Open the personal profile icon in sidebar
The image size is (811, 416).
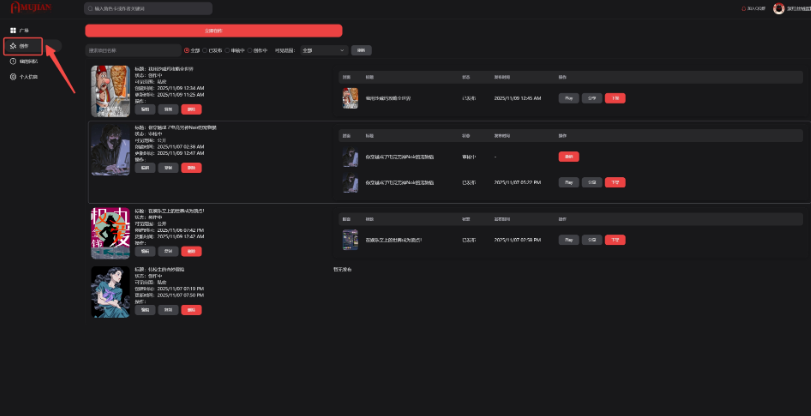point(13,76)
